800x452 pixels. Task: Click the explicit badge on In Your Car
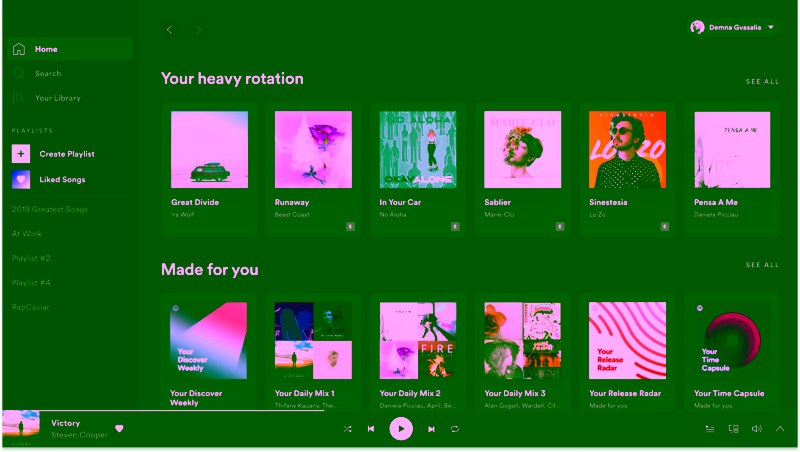[455, 227]
